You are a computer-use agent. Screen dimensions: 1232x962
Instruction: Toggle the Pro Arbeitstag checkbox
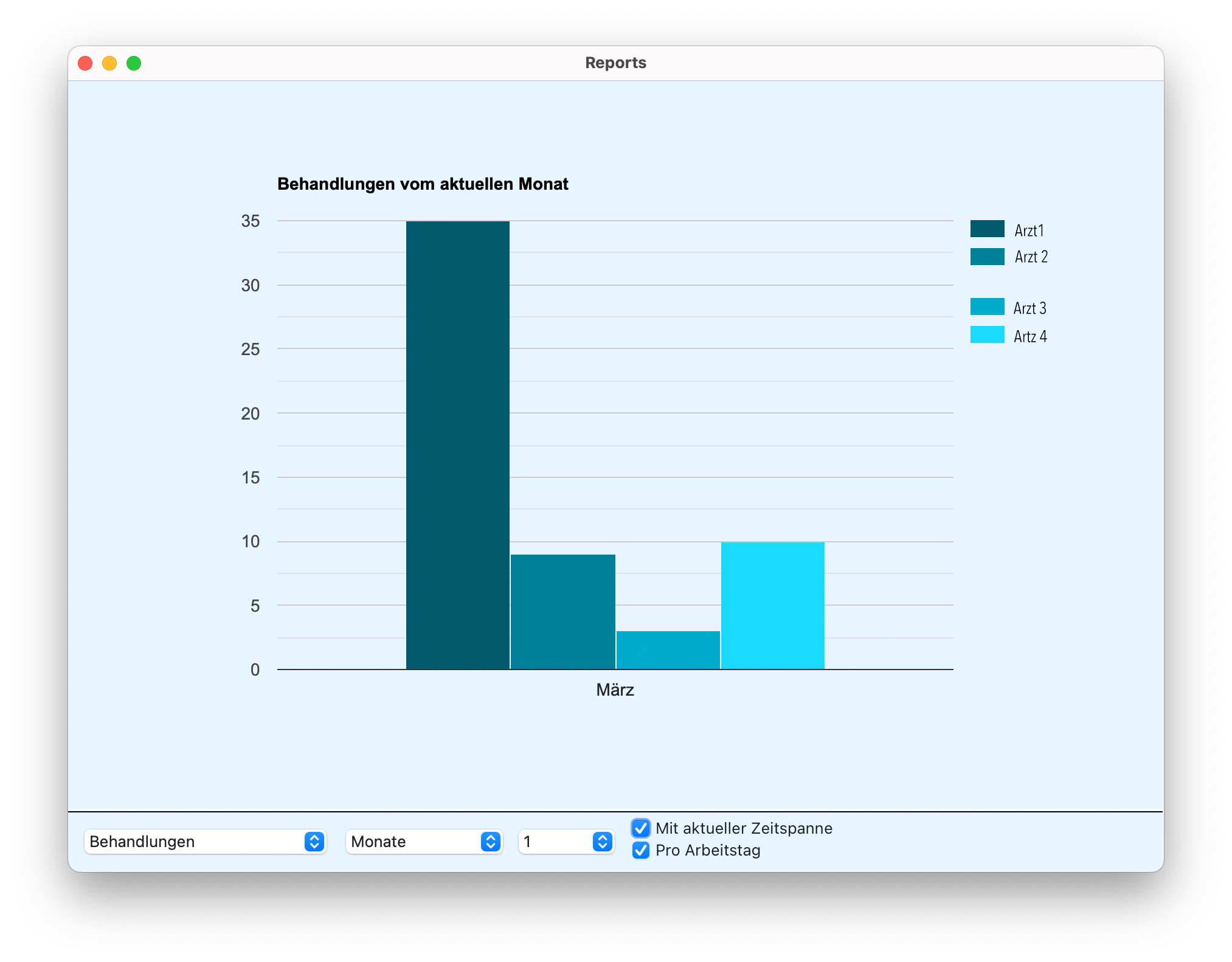click(x=640, y=850)
